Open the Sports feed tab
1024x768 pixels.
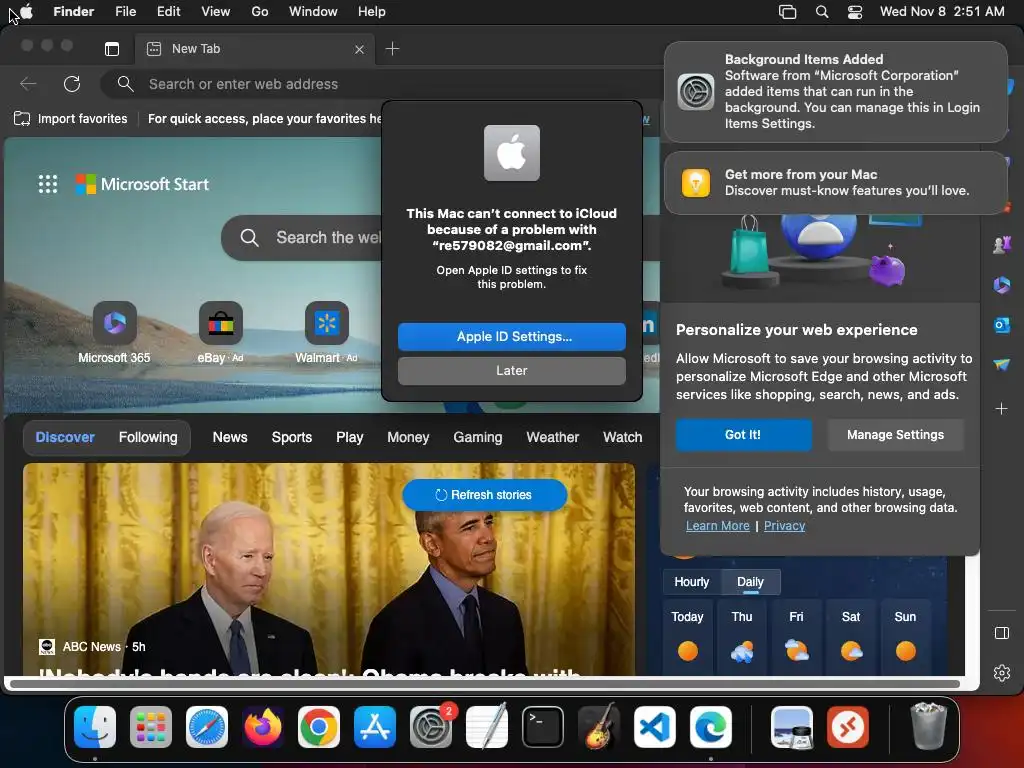(292, 437)
